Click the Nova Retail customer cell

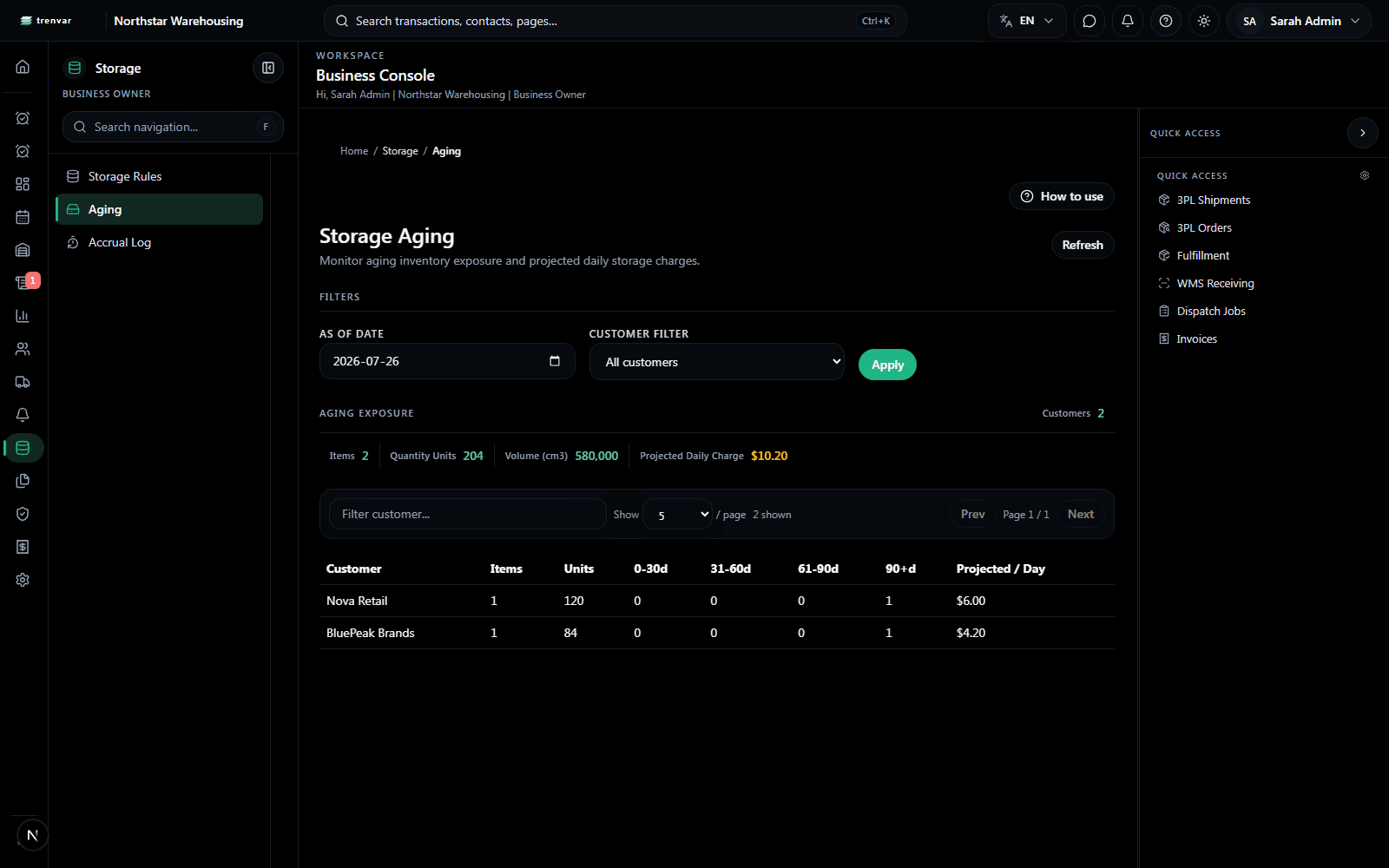pos(357,601)
